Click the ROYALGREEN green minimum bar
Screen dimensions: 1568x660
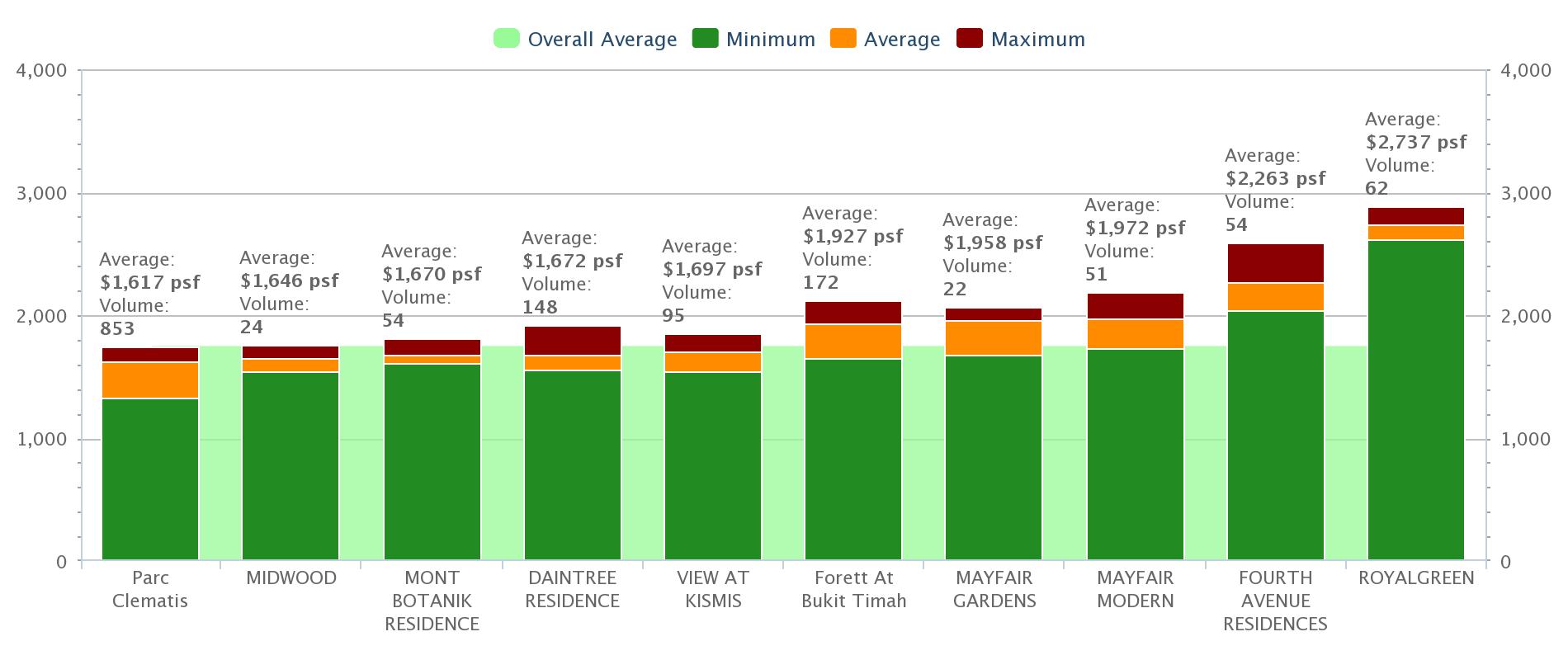pyautogui.click(x=1416, y=400)
